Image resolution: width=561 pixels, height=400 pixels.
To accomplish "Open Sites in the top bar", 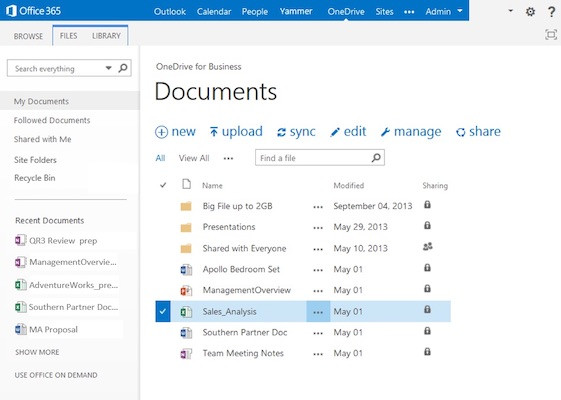I will coord(384,11).
